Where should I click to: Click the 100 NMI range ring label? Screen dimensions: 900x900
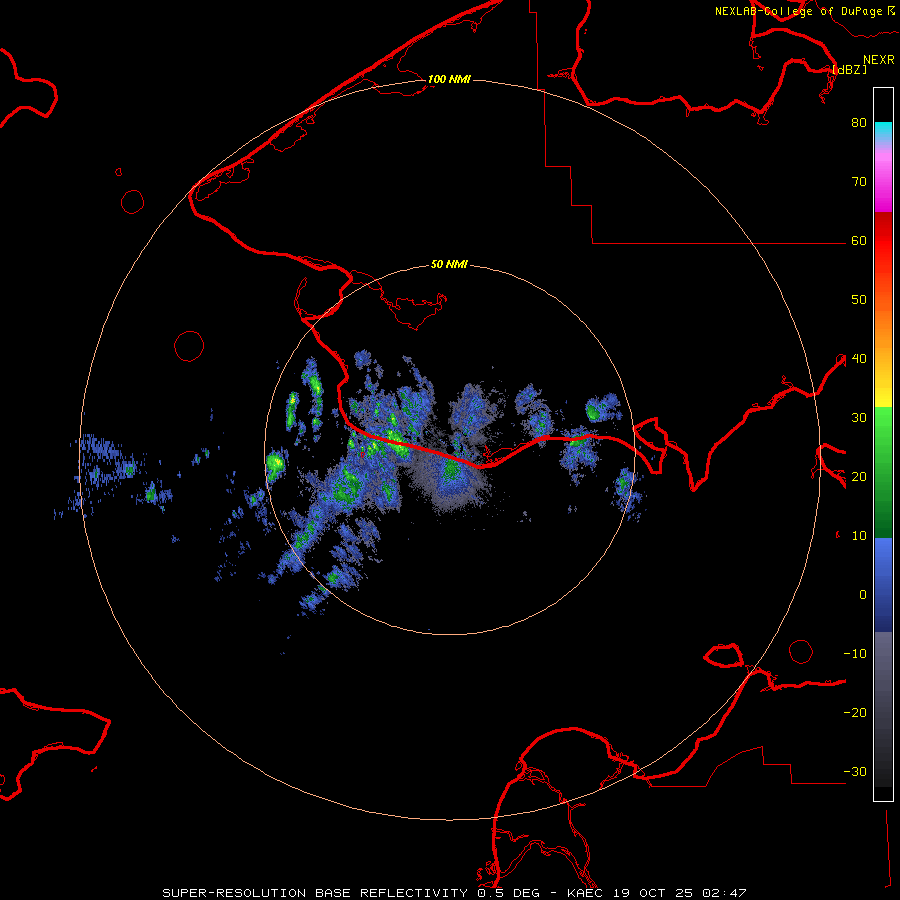[449, 79]
